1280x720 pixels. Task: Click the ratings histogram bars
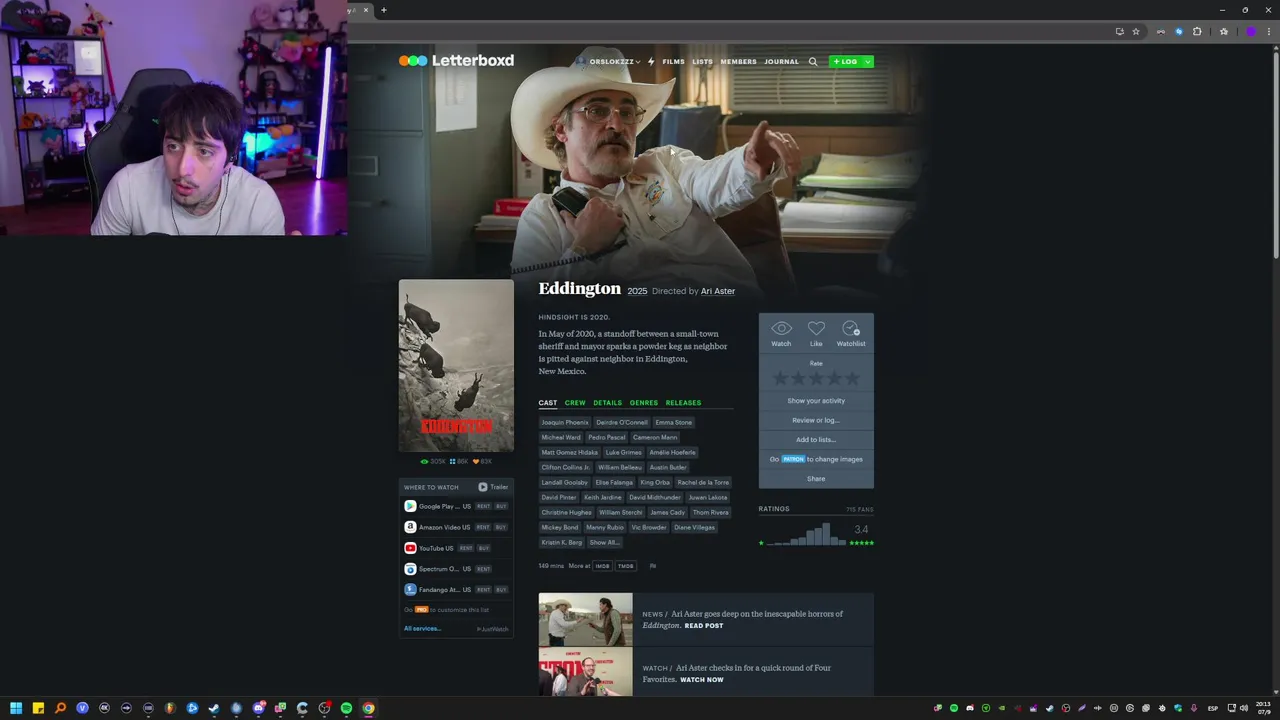tap(808, 534)
